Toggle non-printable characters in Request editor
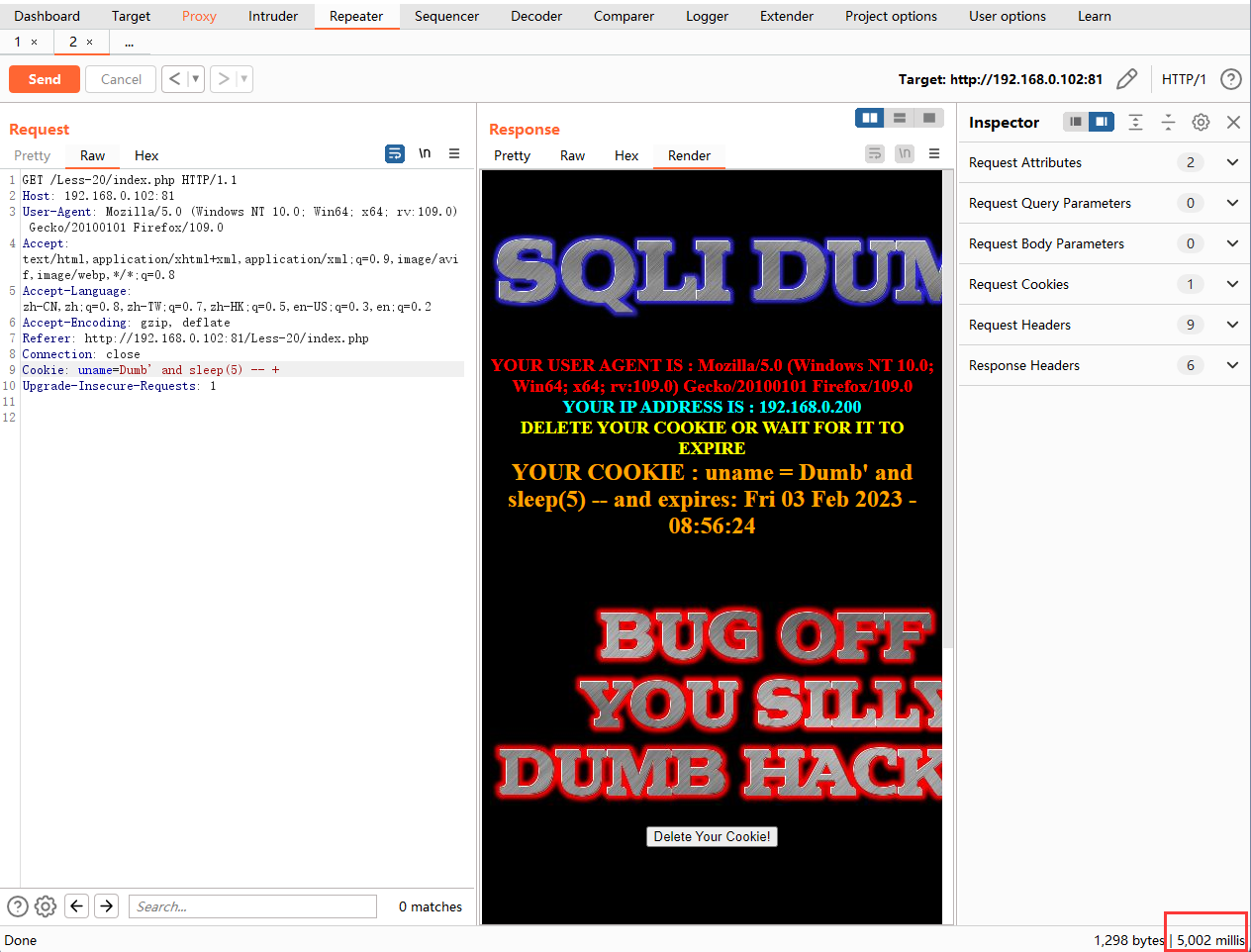1251x952 pixels. 425,153
